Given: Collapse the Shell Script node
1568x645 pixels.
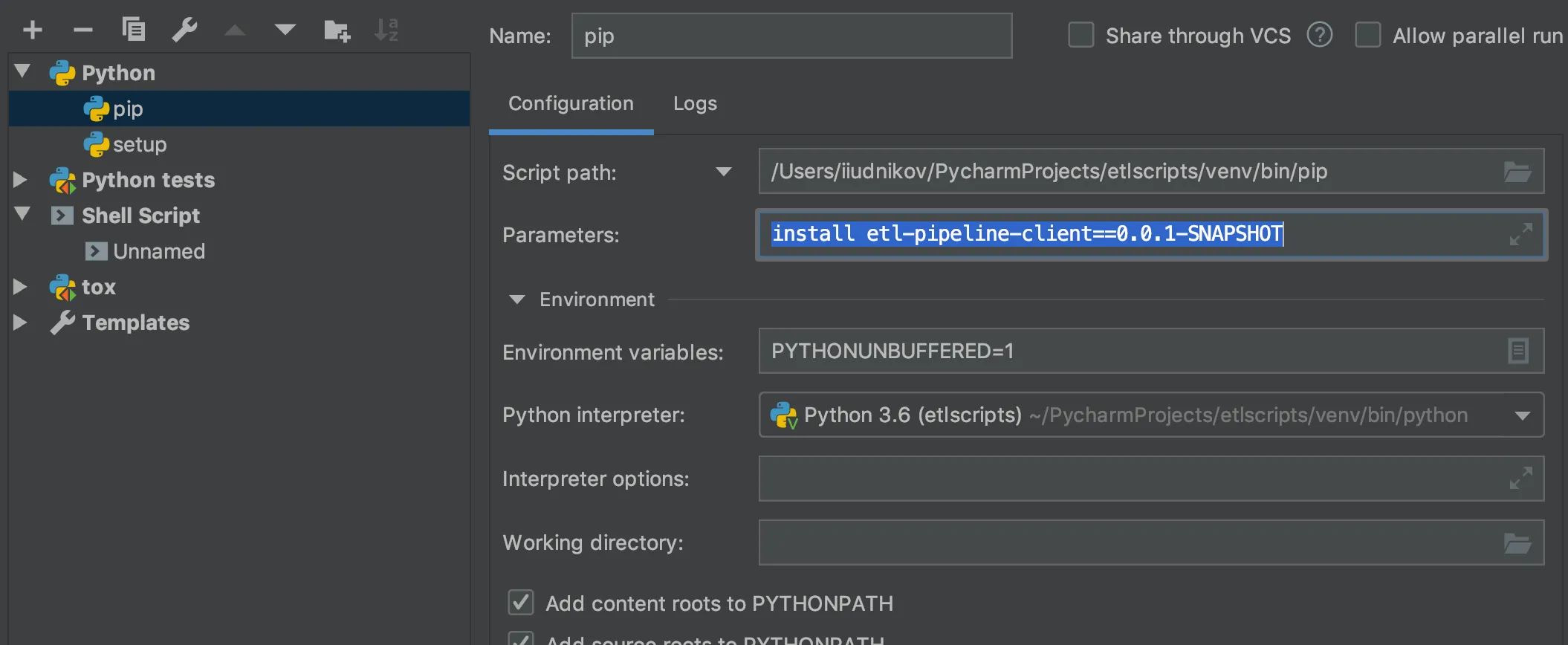Looking at the screenshot, I should 22,214.
